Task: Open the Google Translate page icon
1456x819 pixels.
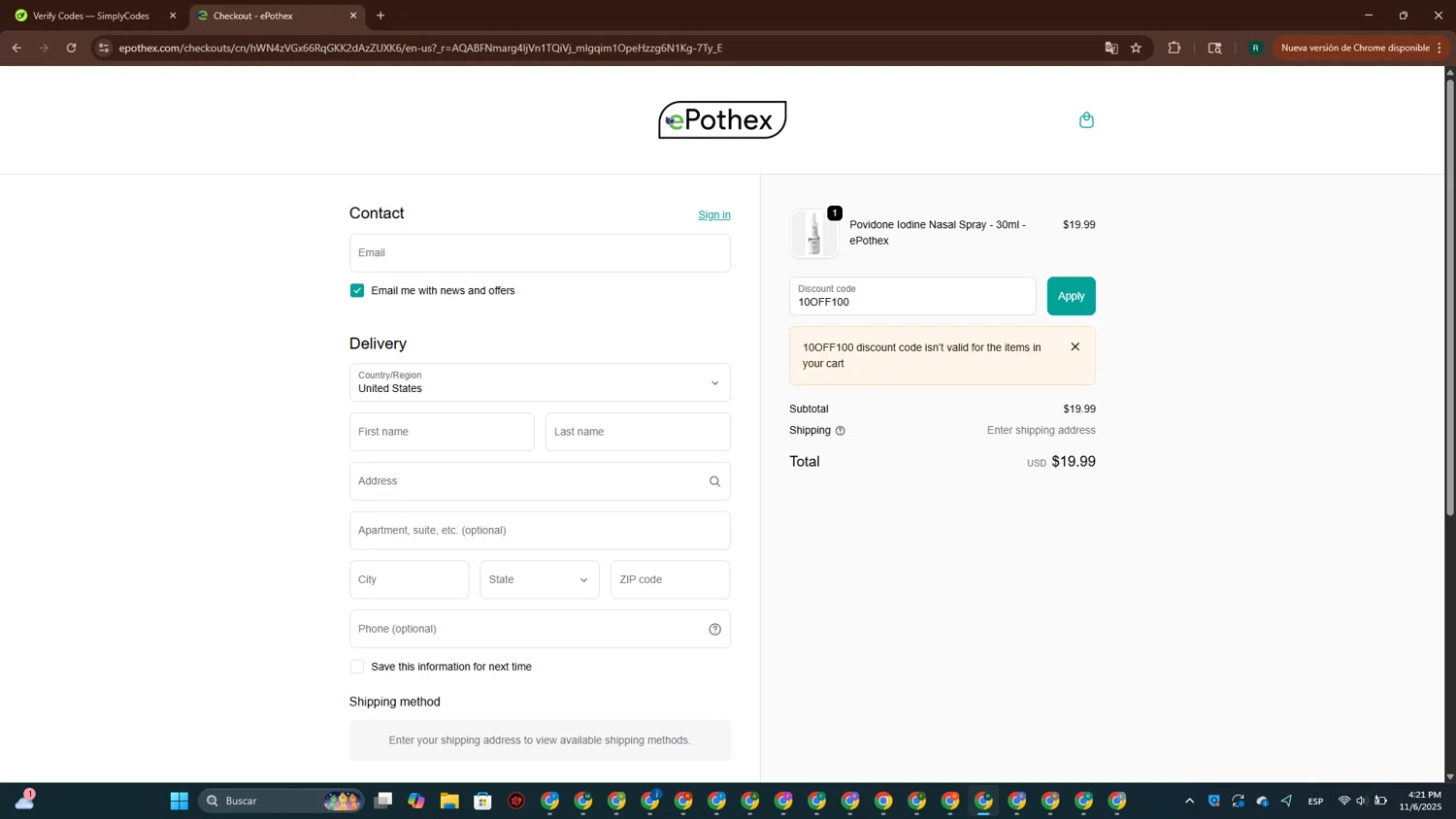Action: [1111, 48]
